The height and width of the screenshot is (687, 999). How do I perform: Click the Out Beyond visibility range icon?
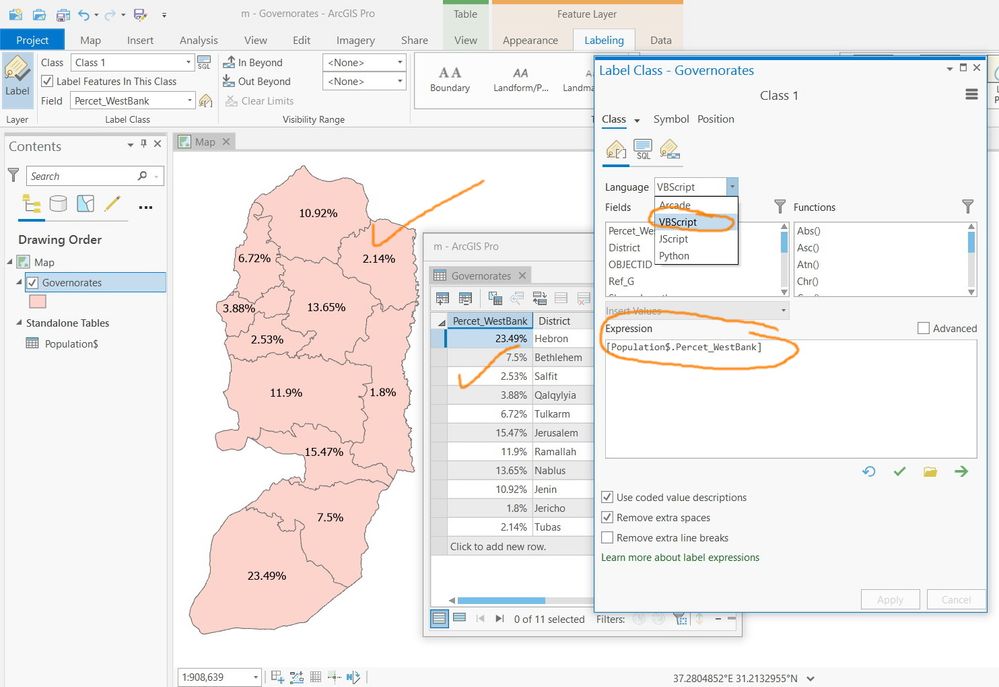pyautogui.click(x=229, y=81)
